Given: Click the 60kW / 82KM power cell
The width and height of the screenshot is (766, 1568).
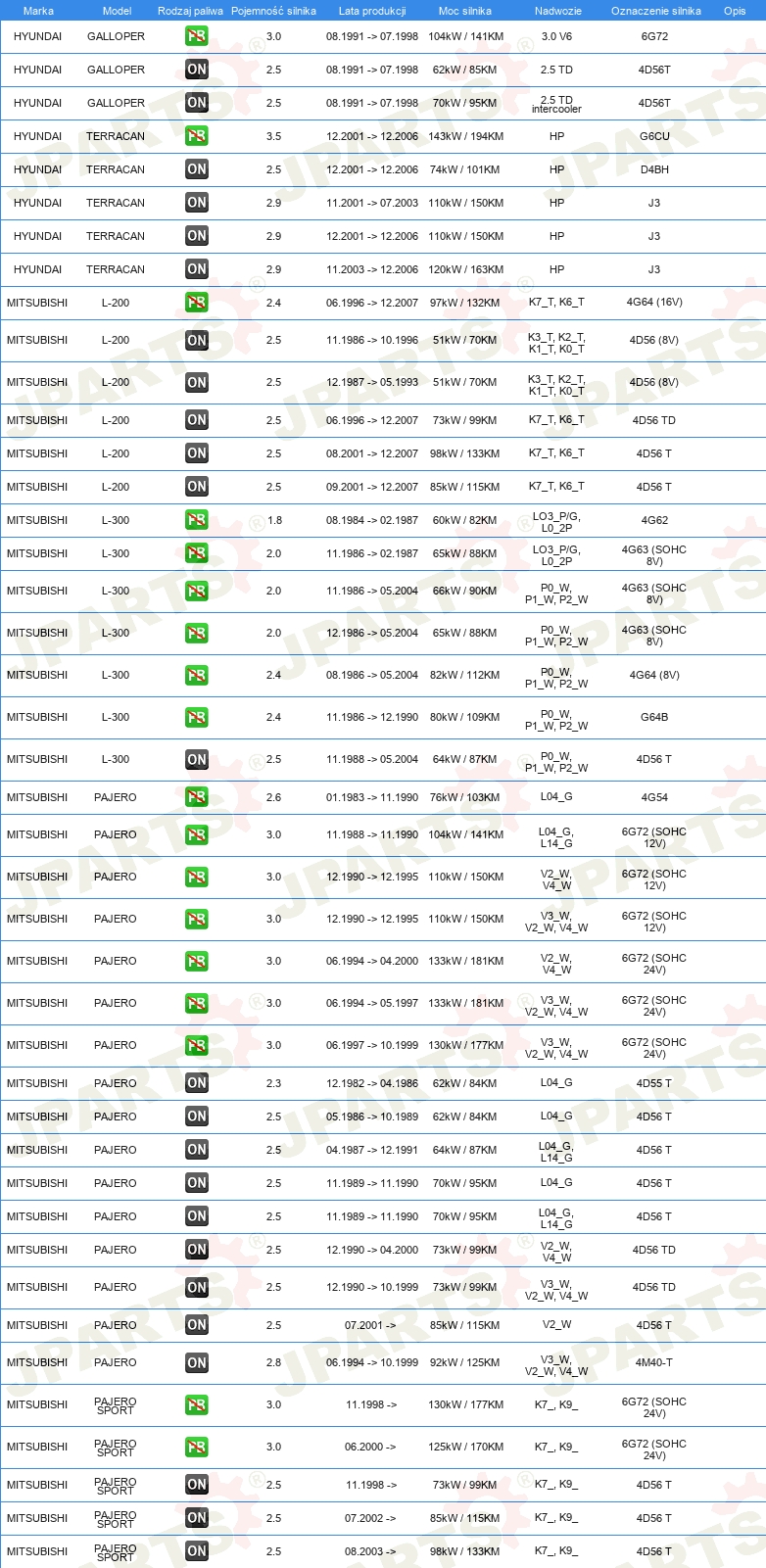Looking at the screenshot, I should 465,520.
